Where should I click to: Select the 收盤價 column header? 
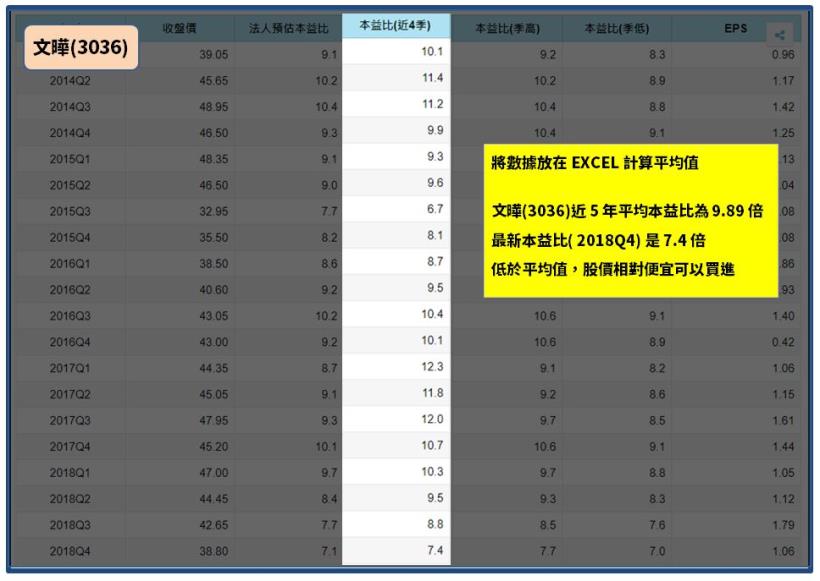(179, 28)
